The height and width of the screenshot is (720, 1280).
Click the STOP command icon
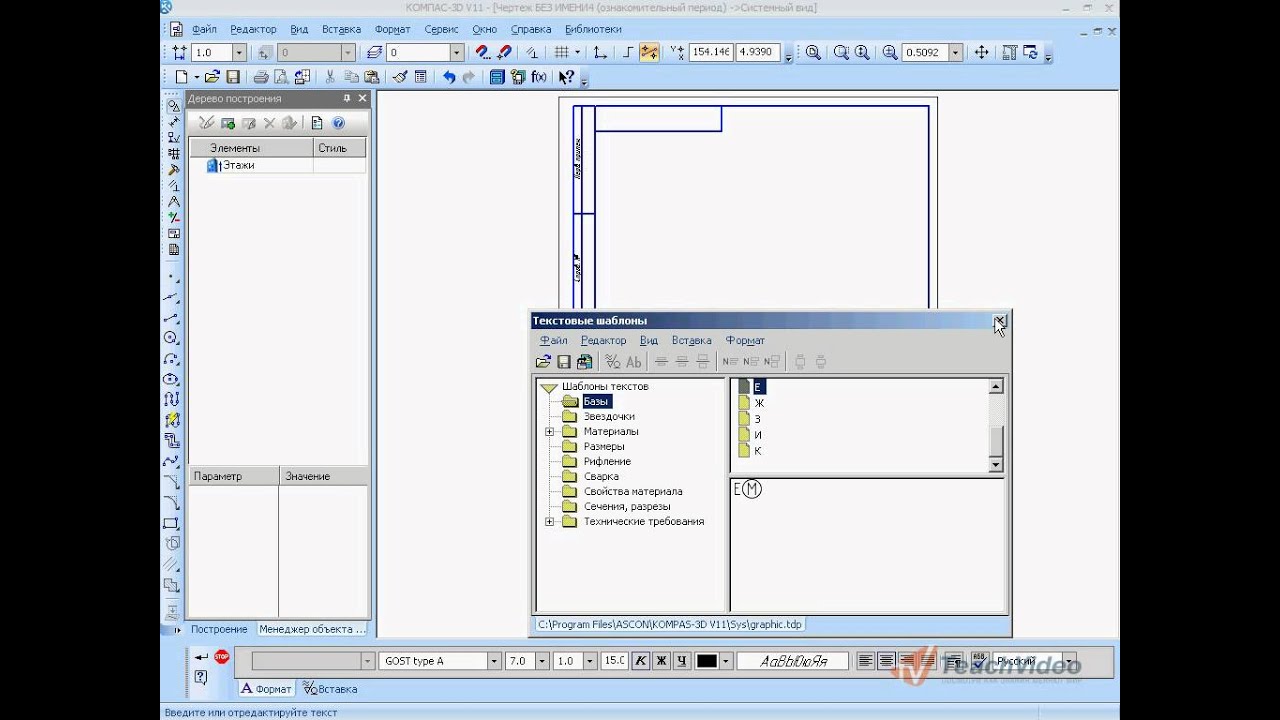tap(222, 657)
